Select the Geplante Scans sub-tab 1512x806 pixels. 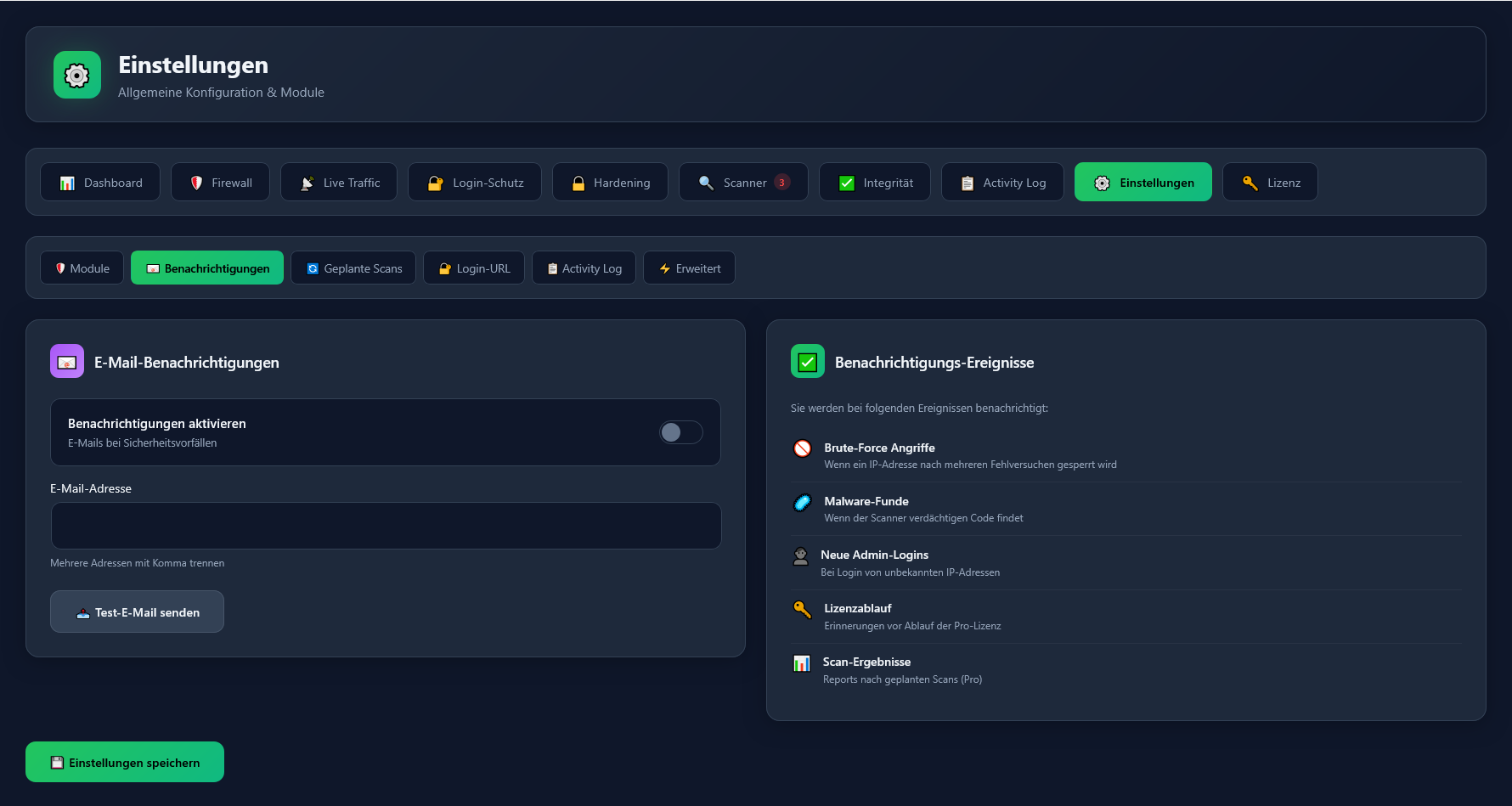(x=353, y=268)
